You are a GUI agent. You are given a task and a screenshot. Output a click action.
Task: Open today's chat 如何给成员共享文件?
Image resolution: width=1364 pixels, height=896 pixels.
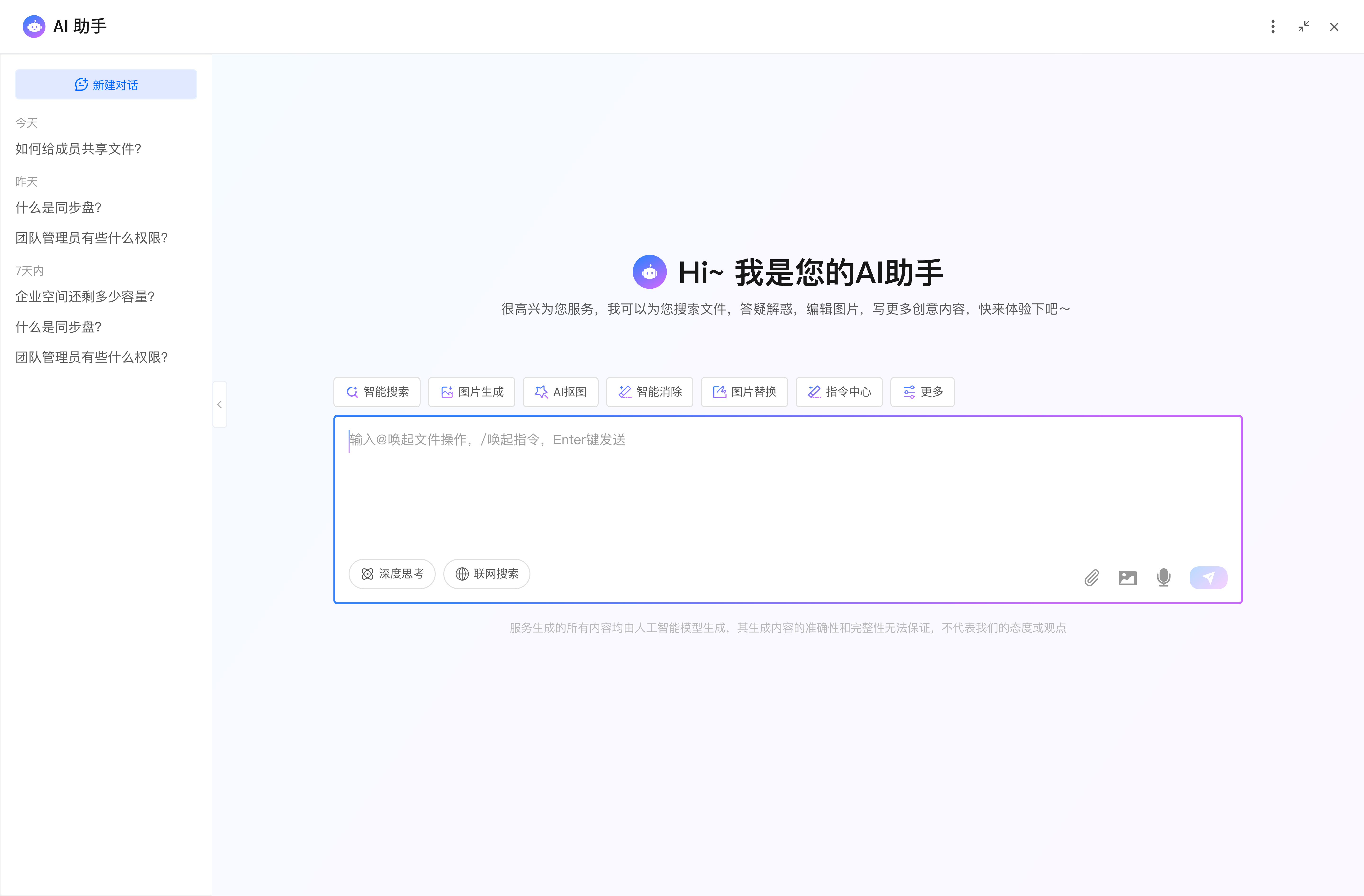pos(78,148)
